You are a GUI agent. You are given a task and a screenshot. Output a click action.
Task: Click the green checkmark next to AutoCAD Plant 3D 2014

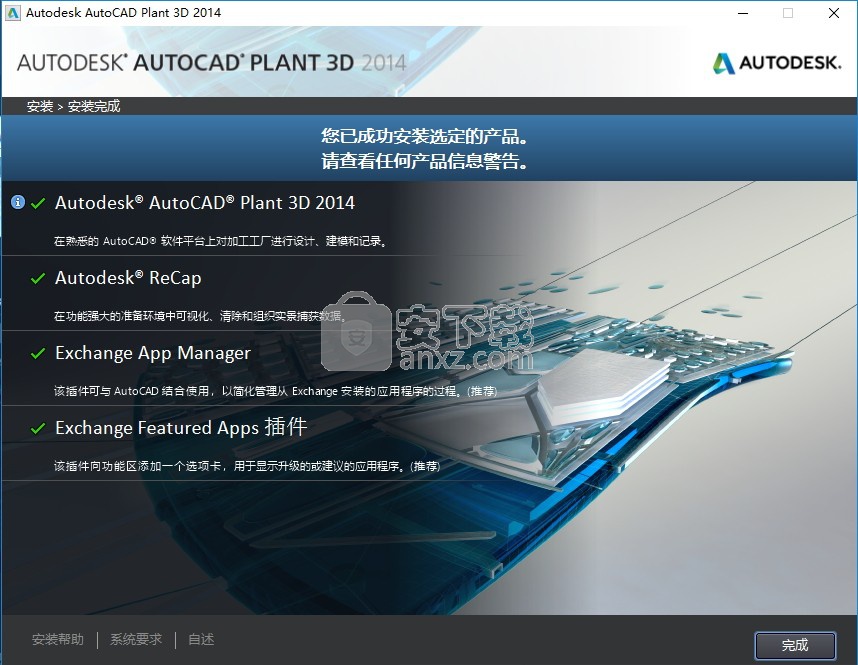[x=38, y=204]
